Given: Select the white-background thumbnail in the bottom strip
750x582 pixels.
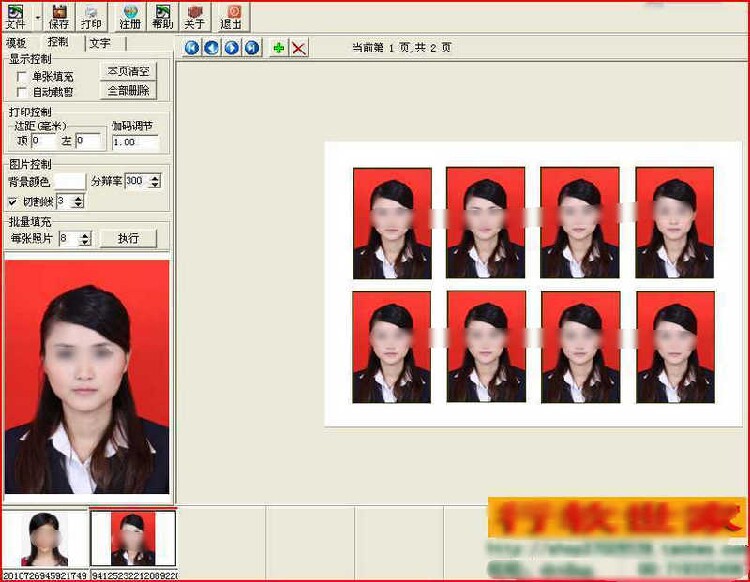Looking at the screenshot, I should [44, 539].
